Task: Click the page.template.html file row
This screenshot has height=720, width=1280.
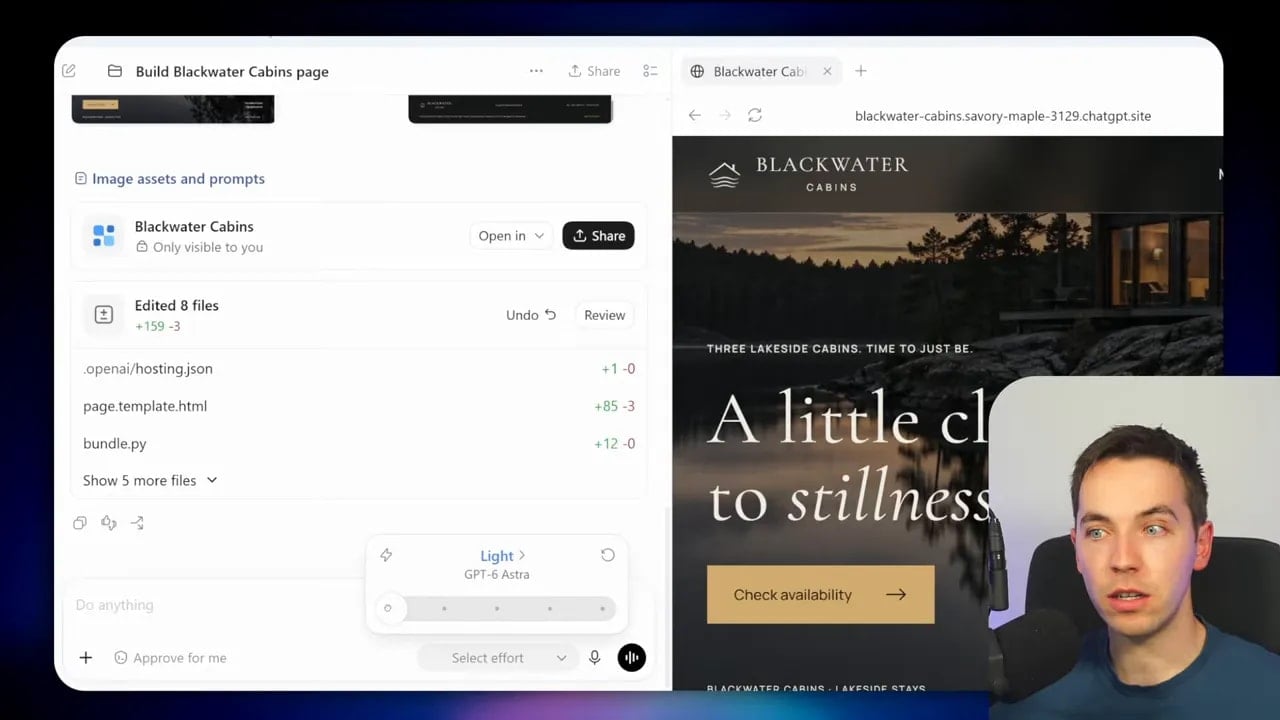Action: [358, 406]
